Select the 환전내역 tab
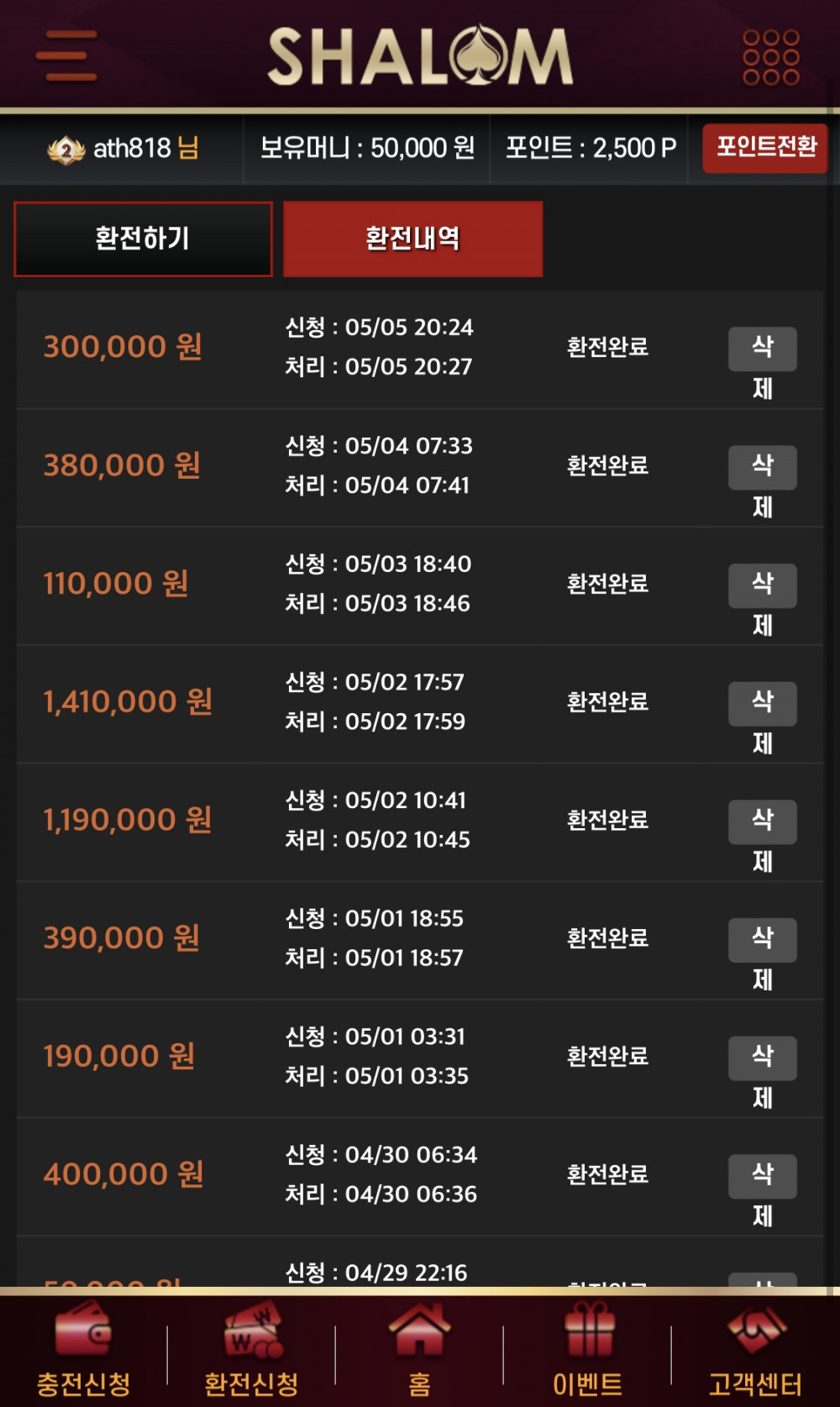Image resolution: width=840 pixels, height=1407 pixels. point(412,239)
